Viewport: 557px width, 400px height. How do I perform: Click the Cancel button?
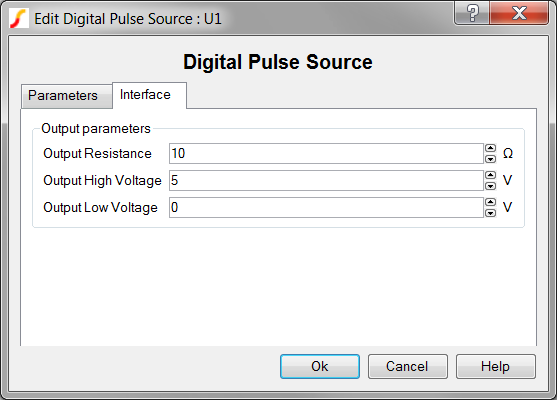407,366
